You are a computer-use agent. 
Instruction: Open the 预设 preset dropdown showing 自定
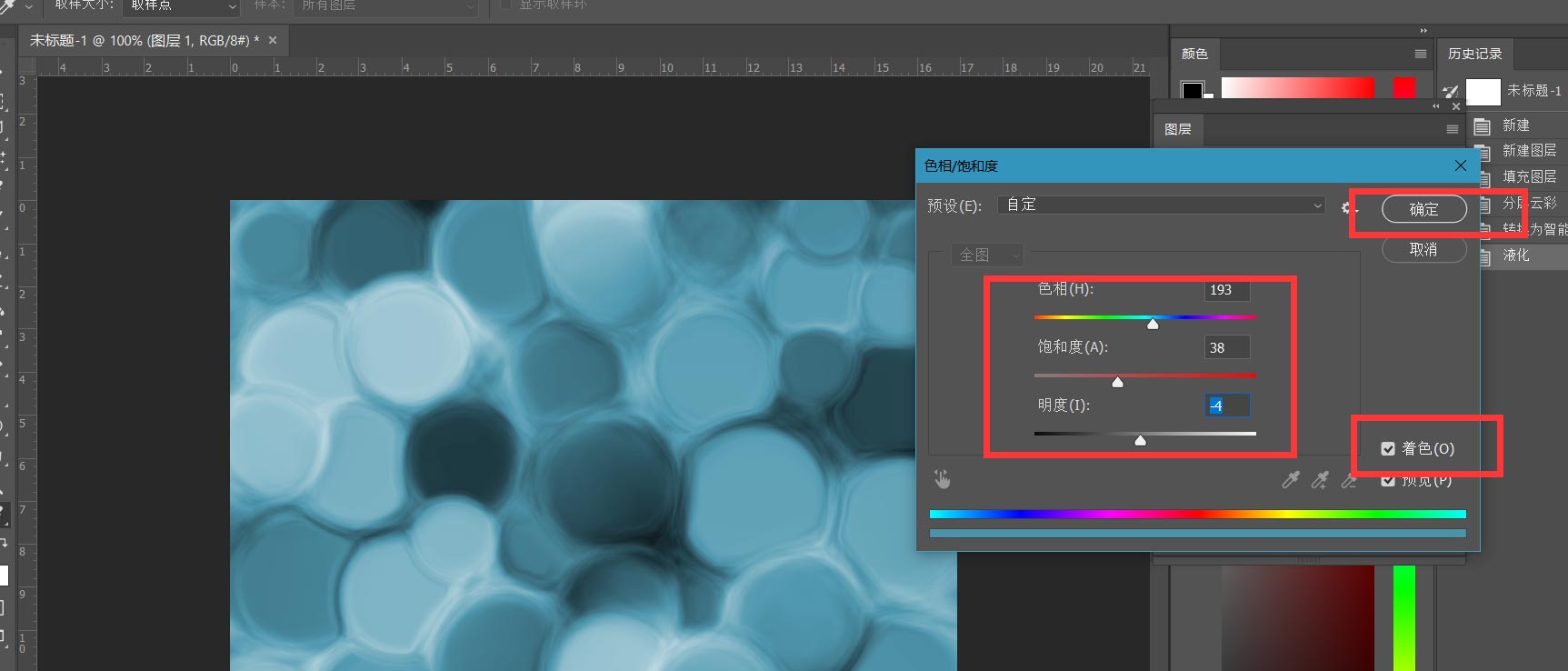(1162, 205)
